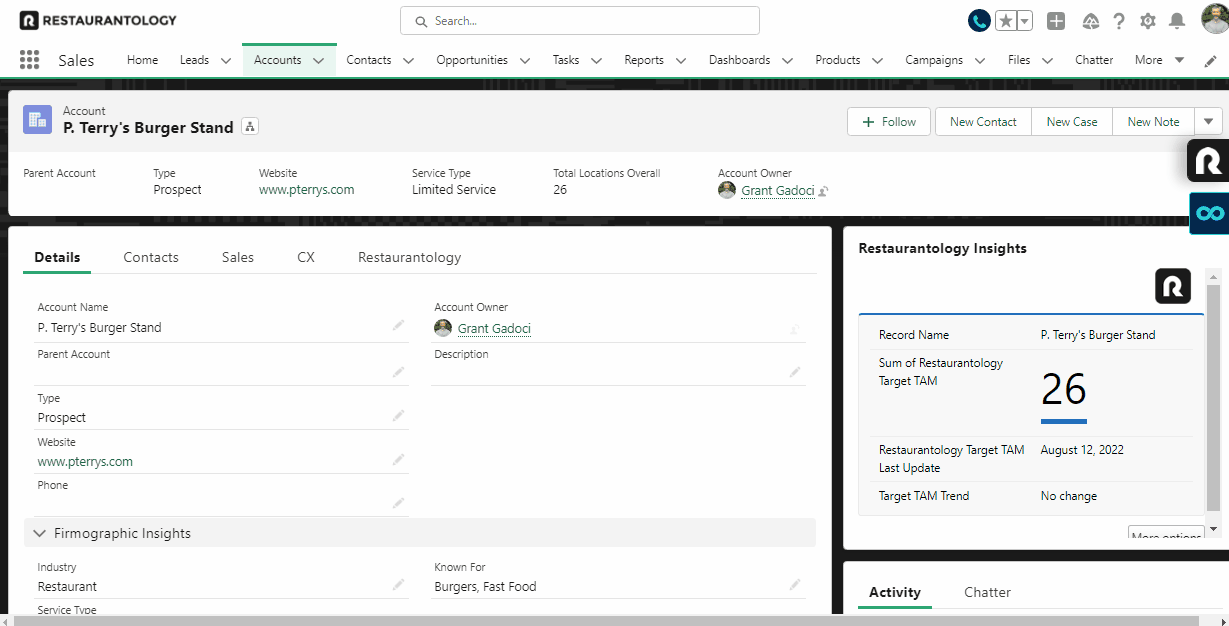Expand the Files nav dropdown chevron
The image size is (1229, 626).
coord(1047,61)
